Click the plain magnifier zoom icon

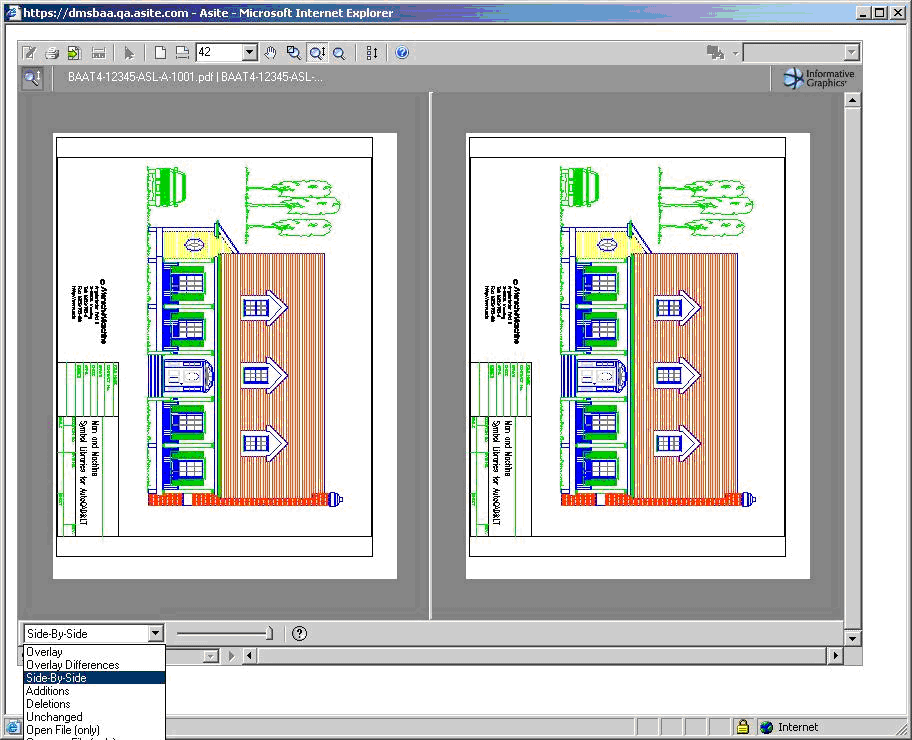click(339, 53)
